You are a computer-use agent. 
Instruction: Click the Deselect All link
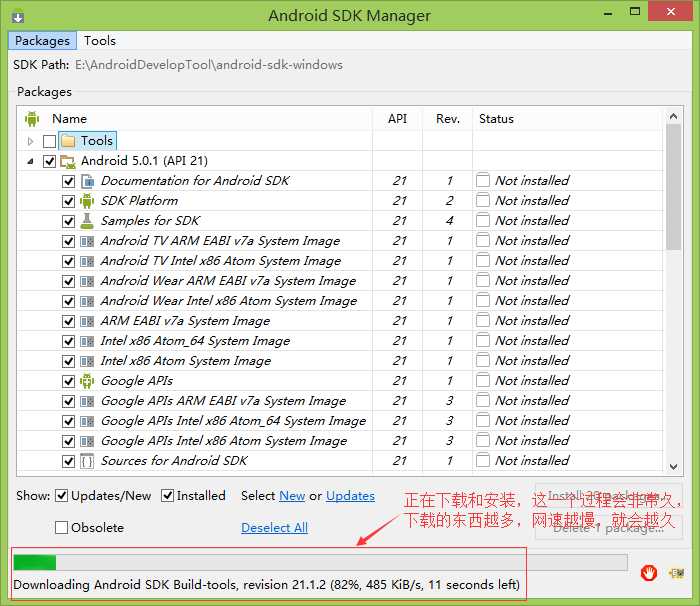coord(275,527)
